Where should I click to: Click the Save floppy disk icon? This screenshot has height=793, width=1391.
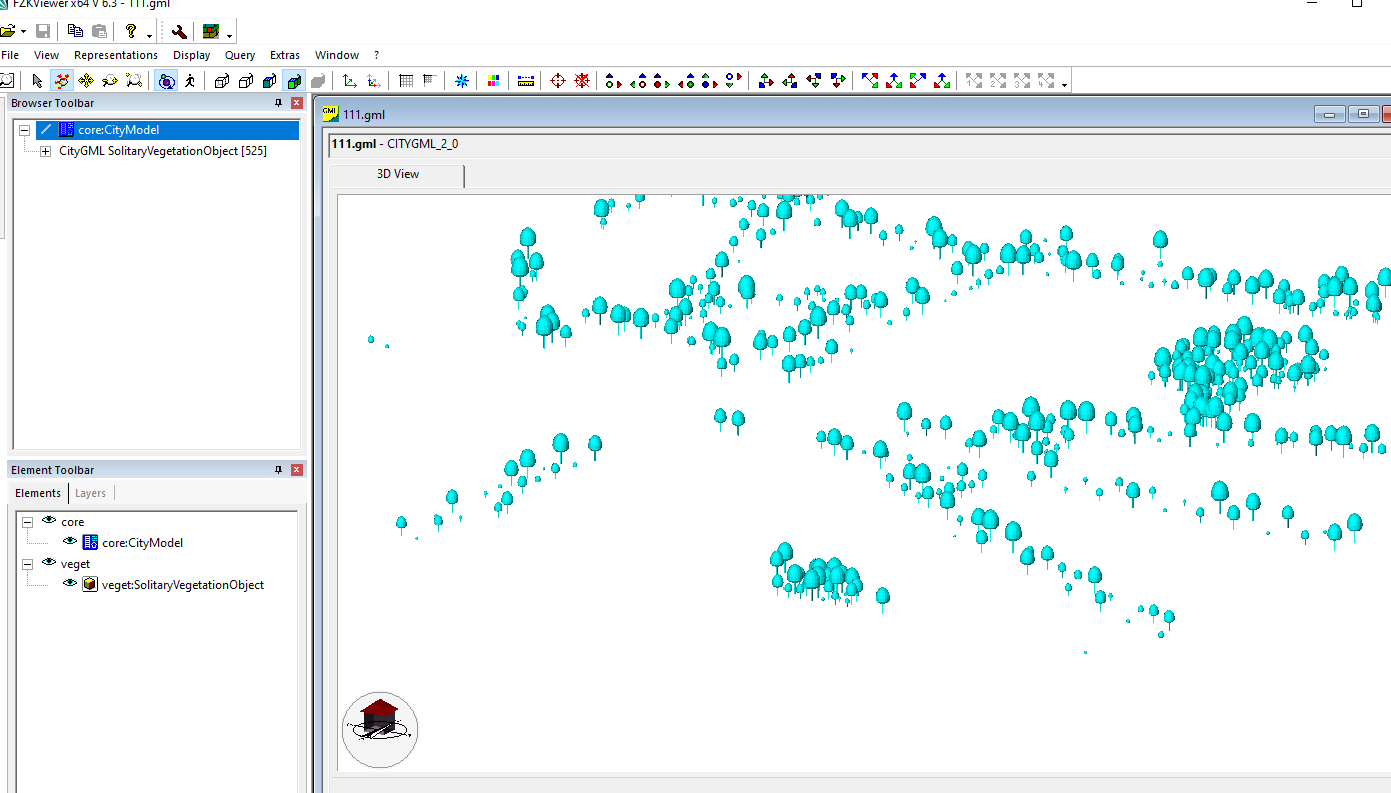pyautogui.click(x=43, y=31)
